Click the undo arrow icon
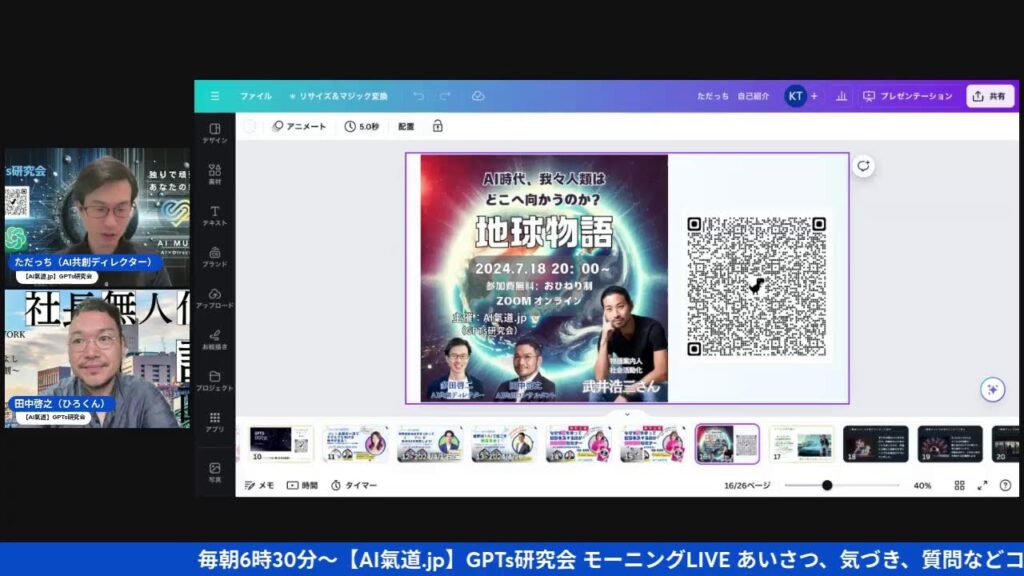The width and height of the screenshot is (1024, 576). click(418, 96)
